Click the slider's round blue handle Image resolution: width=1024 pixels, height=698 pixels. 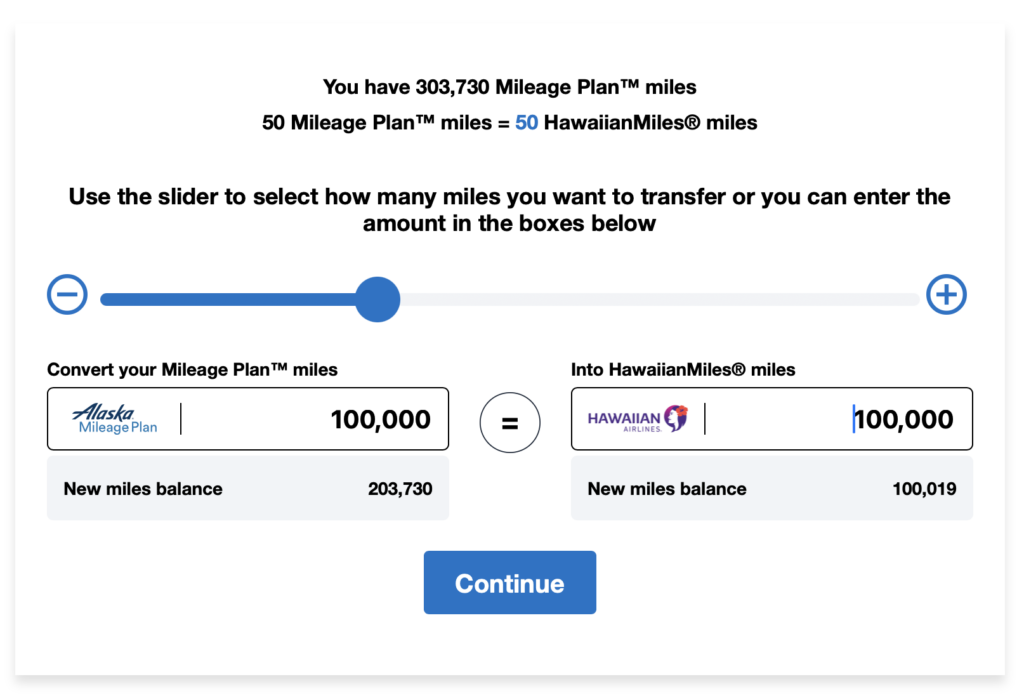click(378, 299)
